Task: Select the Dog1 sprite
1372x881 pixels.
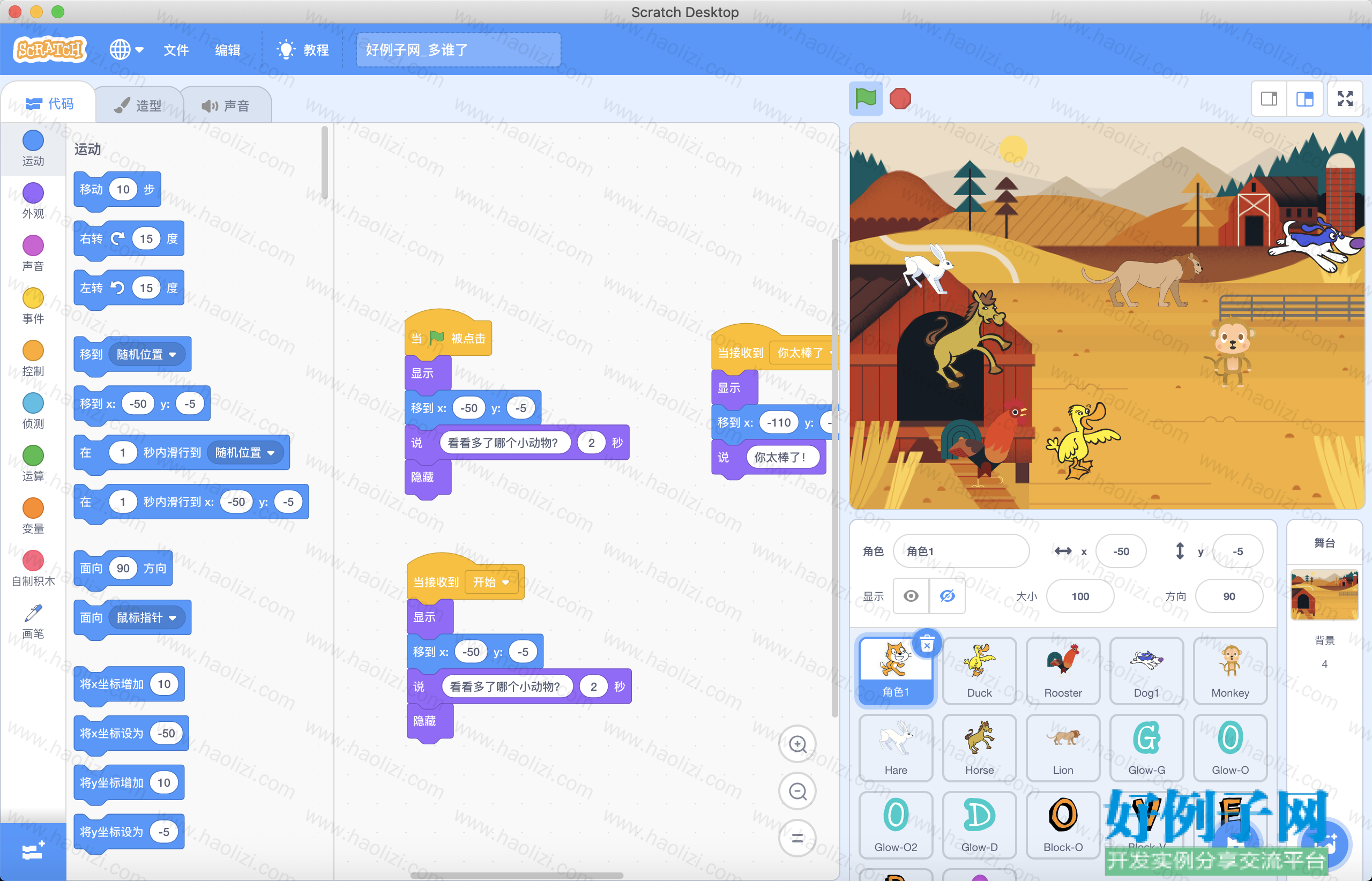Action: click(1146, 671)
